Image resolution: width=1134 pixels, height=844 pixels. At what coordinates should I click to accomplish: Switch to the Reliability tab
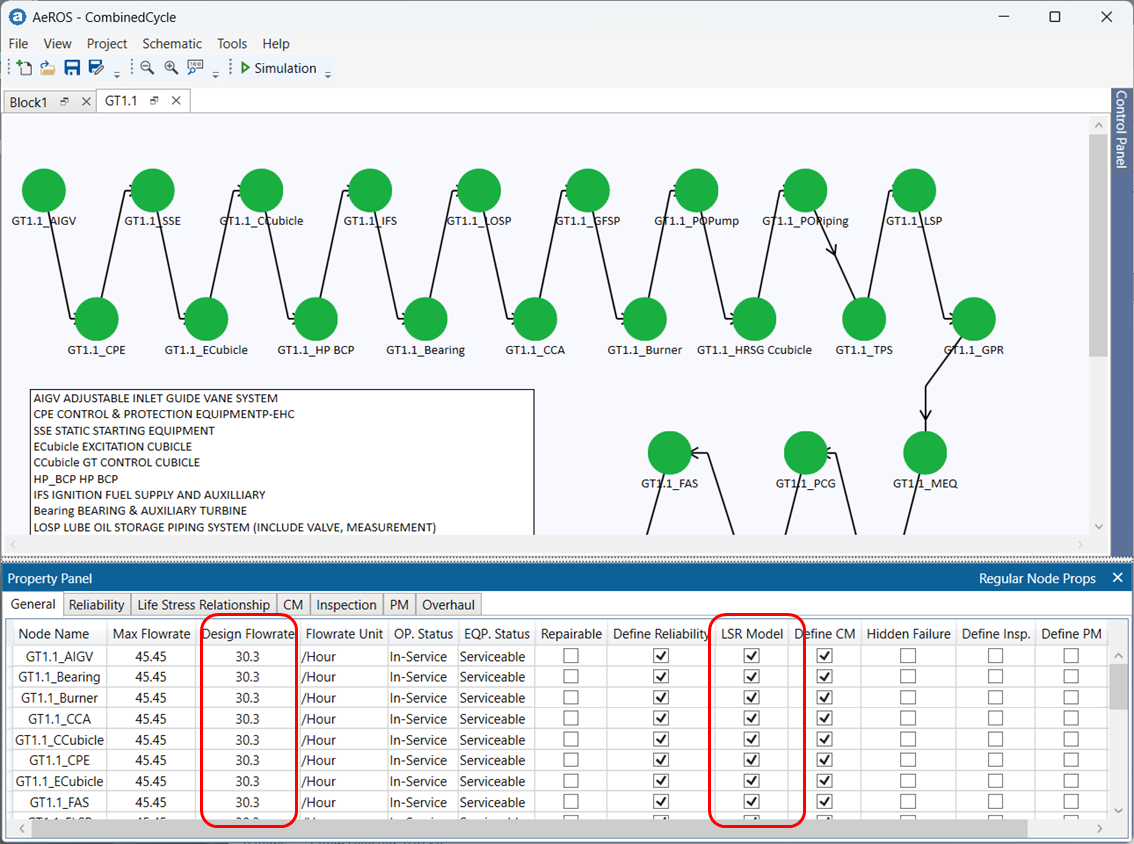(x=96, y=604)
